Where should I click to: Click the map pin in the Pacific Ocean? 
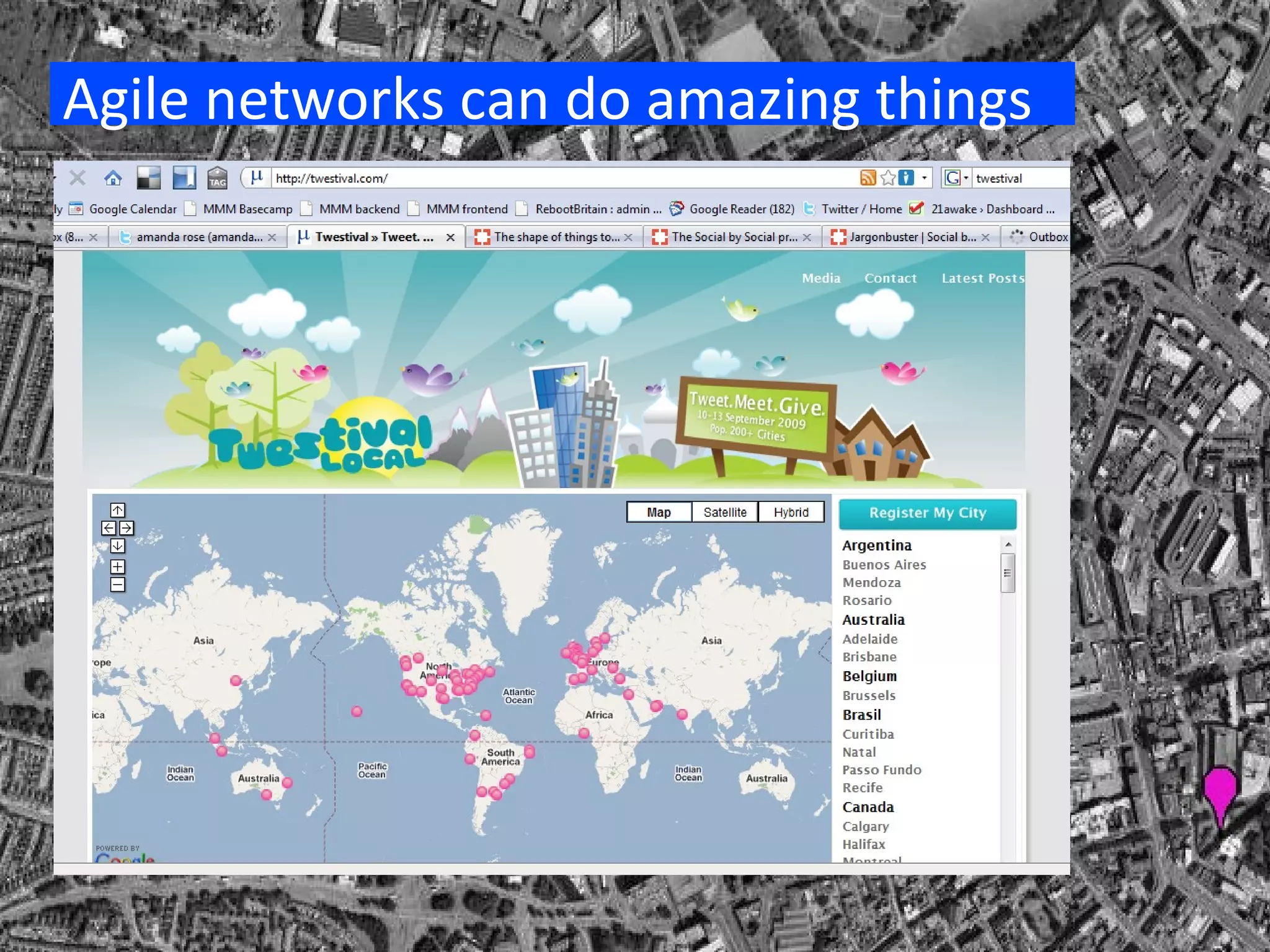click(357, 712)
